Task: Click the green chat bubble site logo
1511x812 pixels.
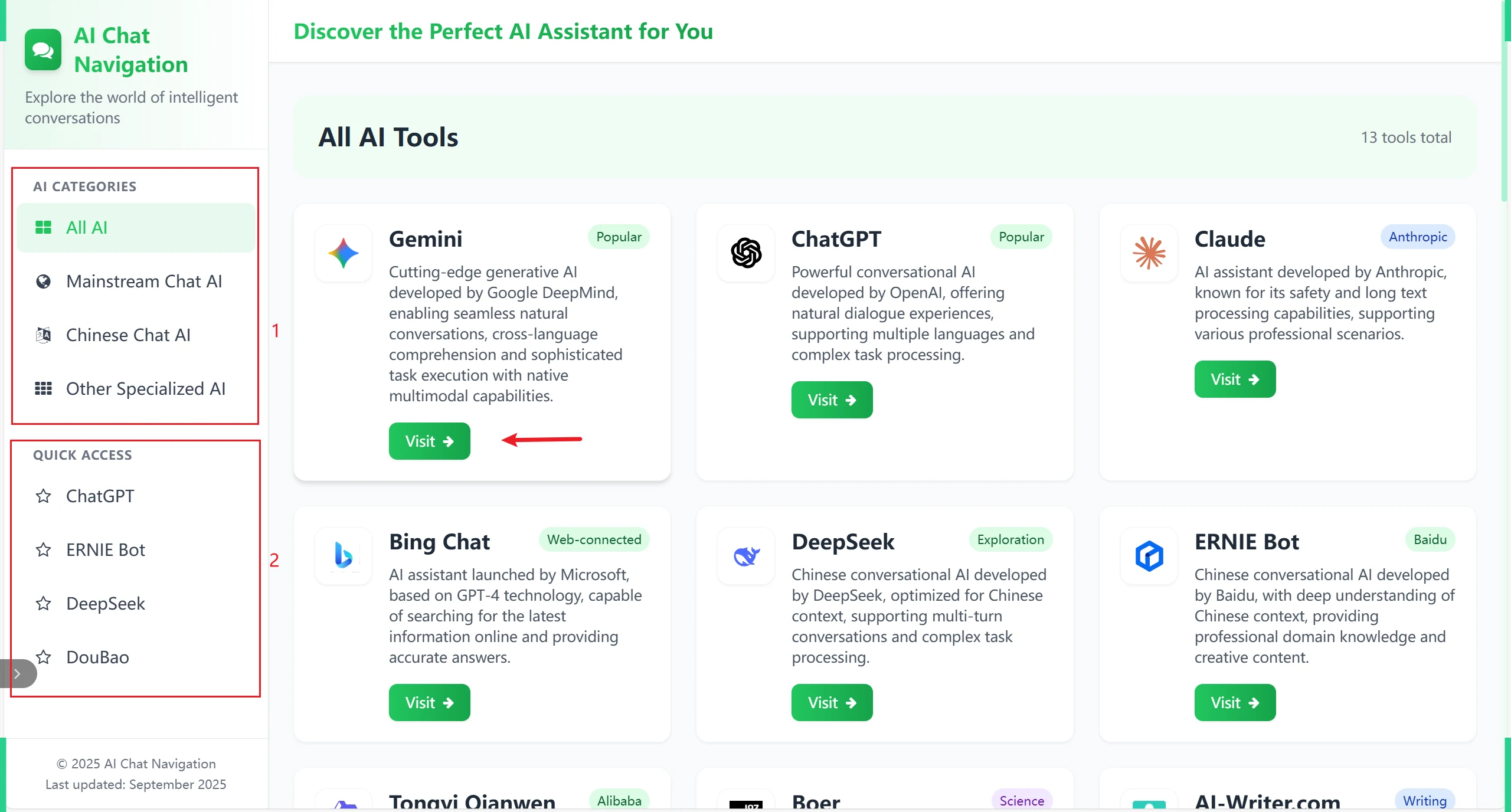Action: 43,50
